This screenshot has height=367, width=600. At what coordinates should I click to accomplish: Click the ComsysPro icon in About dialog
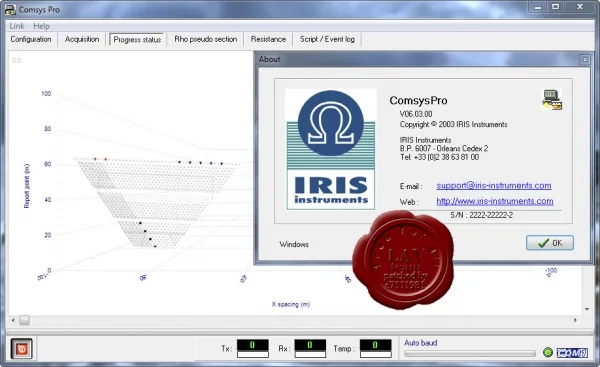tap(552, 100)
